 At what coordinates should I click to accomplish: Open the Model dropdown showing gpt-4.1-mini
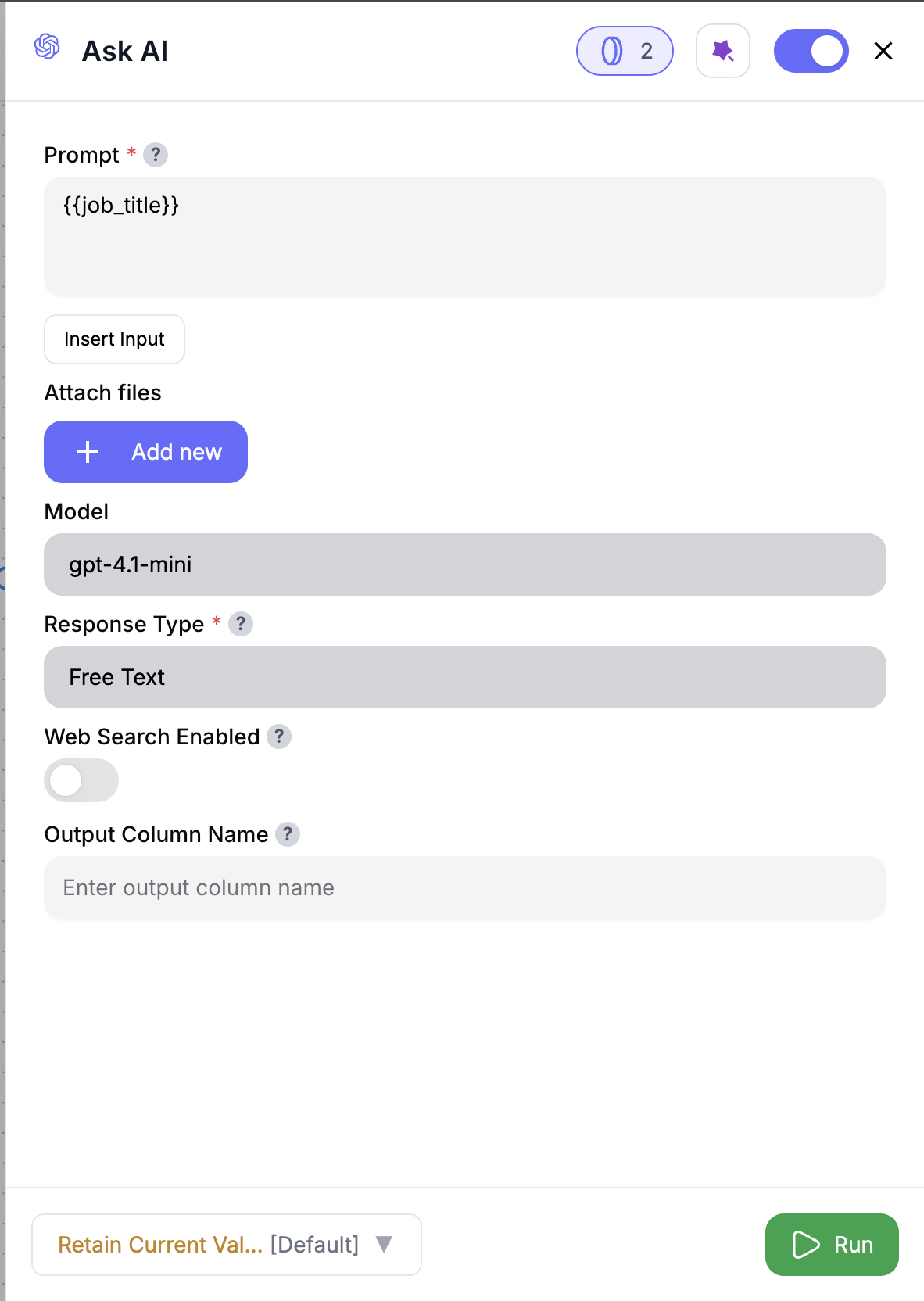tap(464, 564)
